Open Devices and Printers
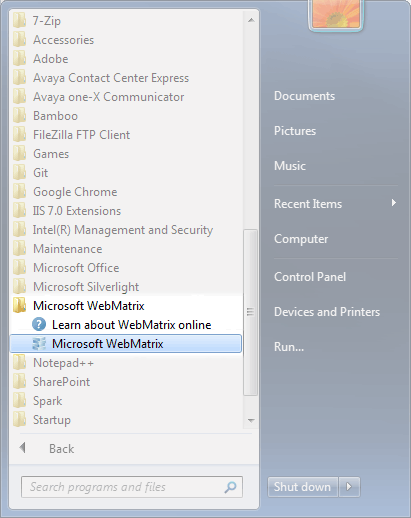 327,312
